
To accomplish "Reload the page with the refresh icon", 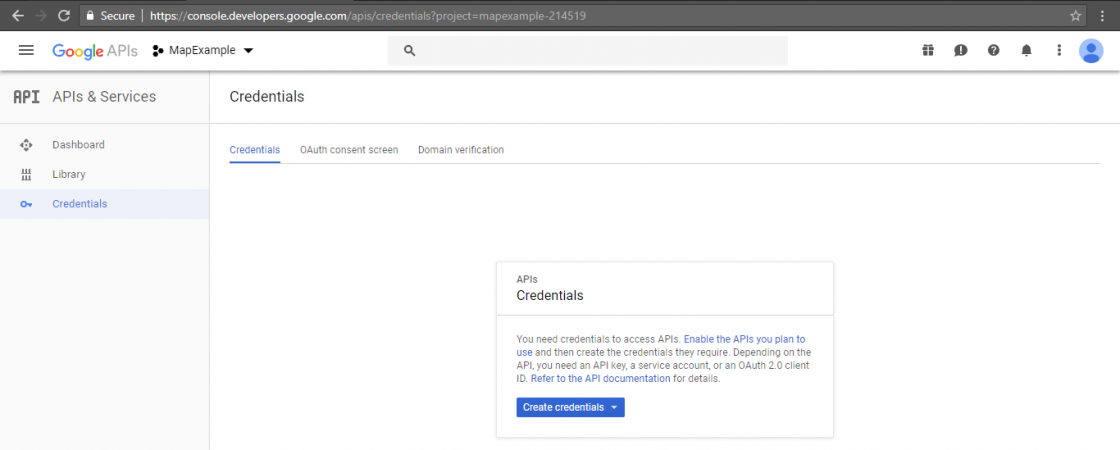I will click(x=64, y=16).
